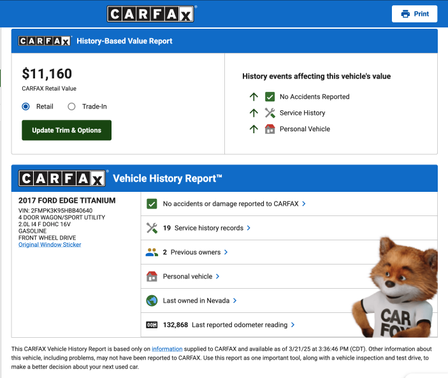Open the Original Window Sticker link

(50, 245)
